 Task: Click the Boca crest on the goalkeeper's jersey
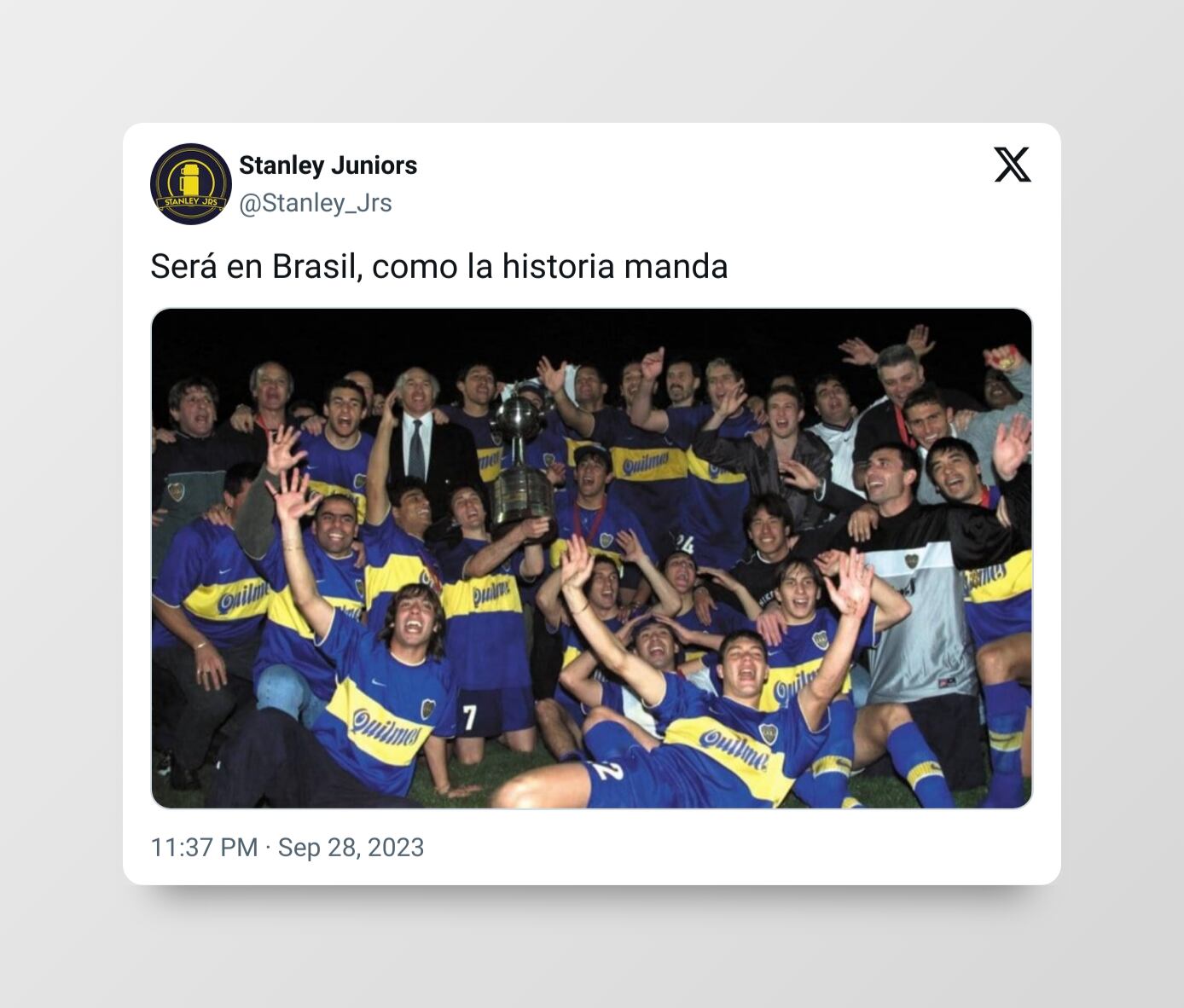911,561
